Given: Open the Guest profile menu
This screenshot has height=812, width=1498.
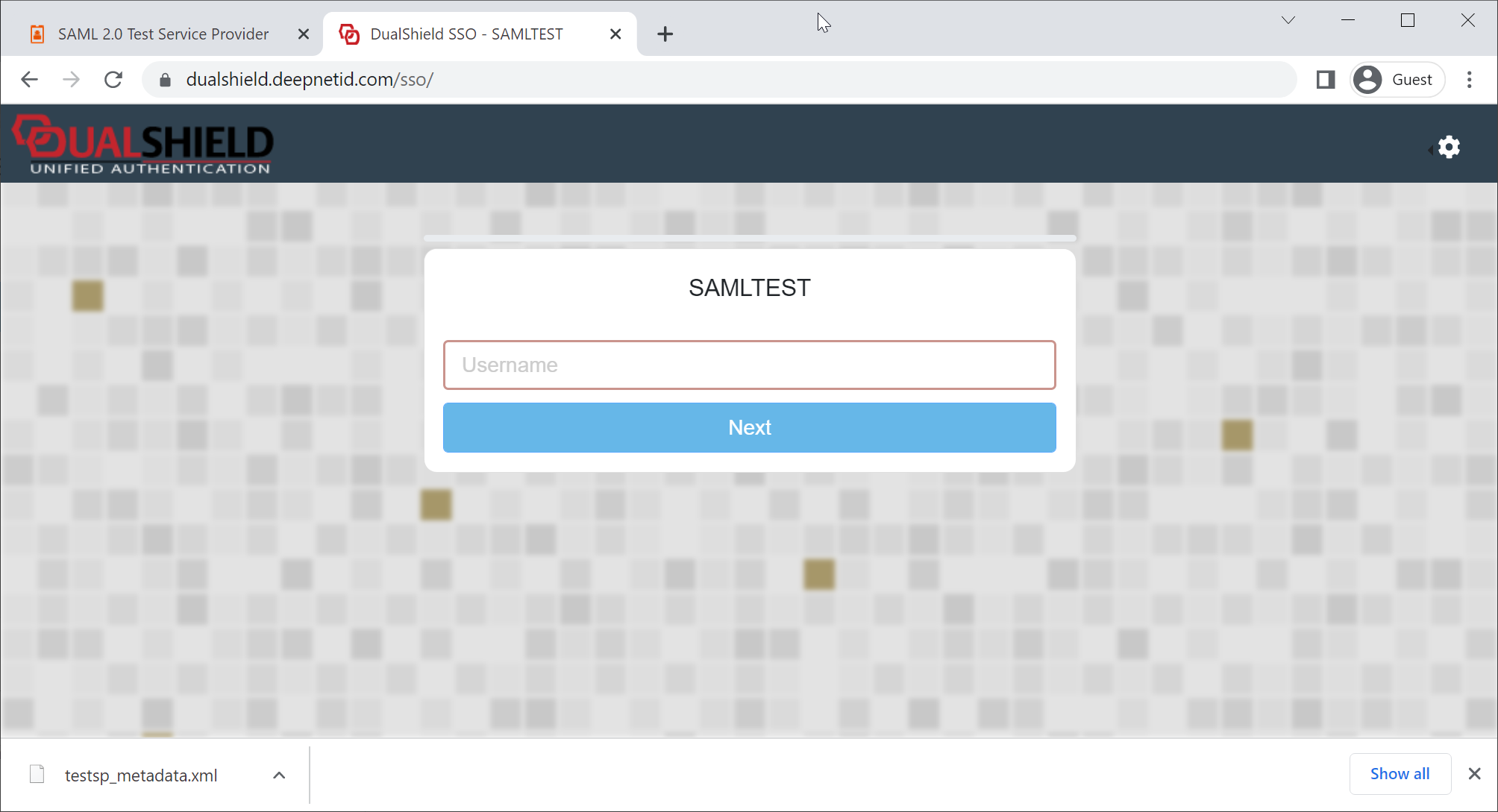Looking at the screenshot, I should pos(1397,80).
